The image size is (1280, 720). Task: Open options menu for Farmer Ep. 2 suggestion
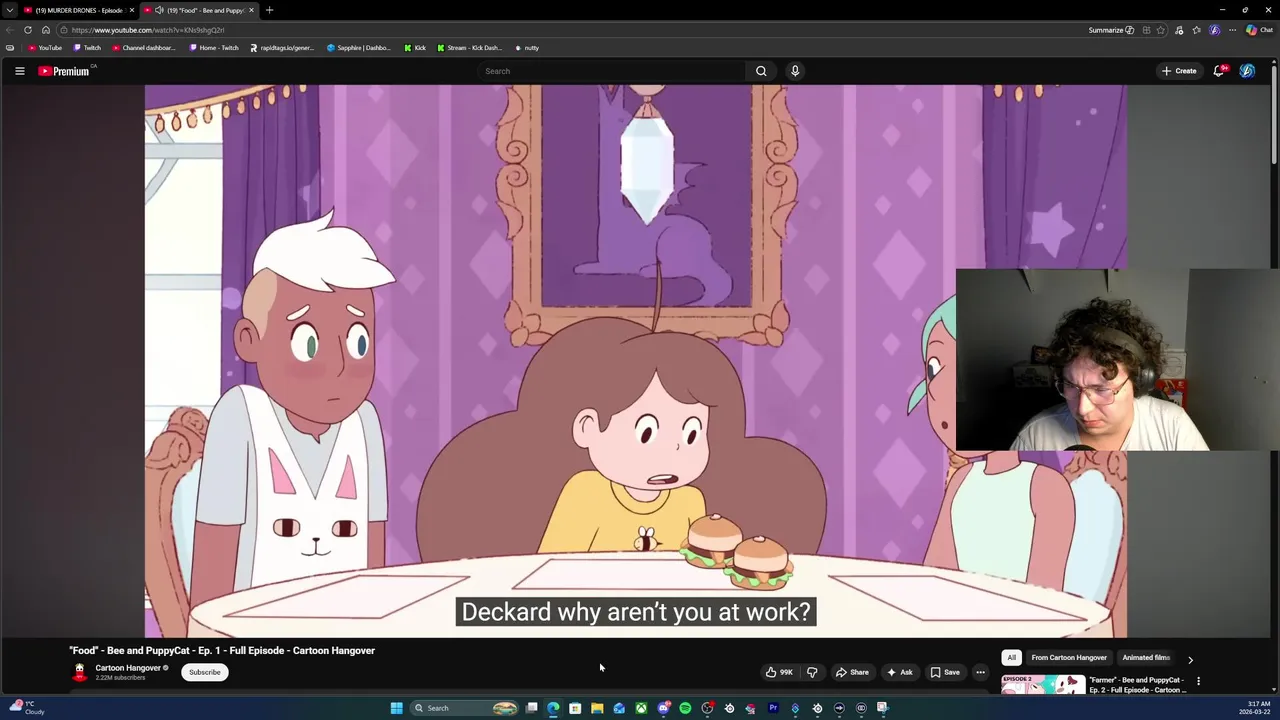[1198, 682]
